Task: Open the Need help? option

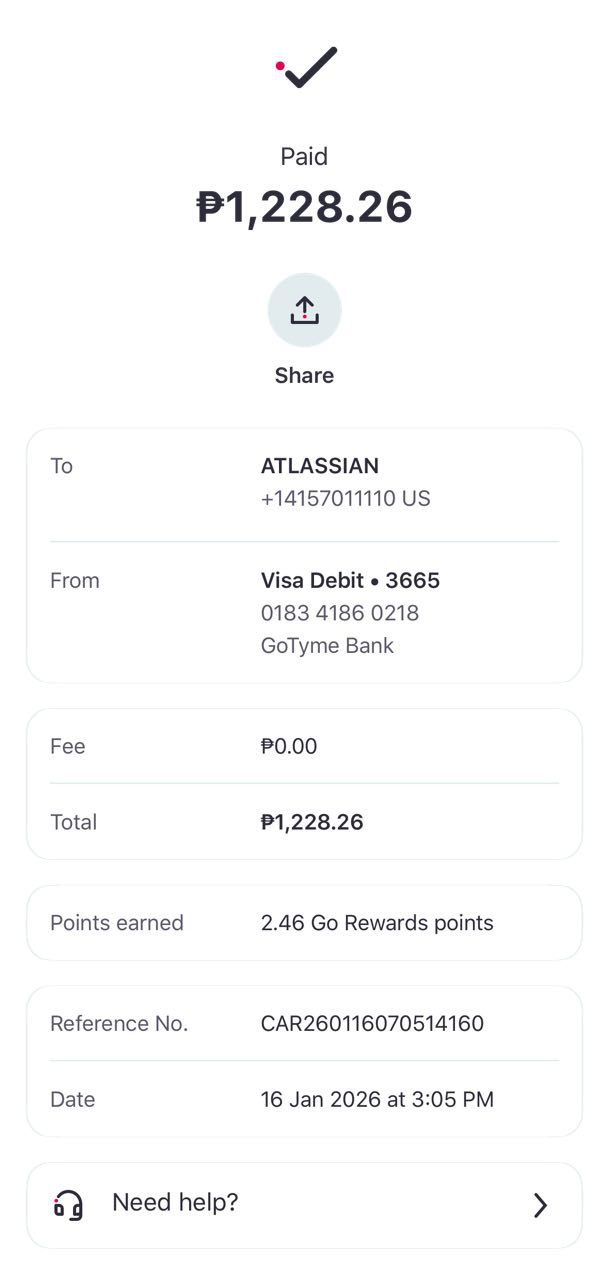Action: coord(175,1202)
